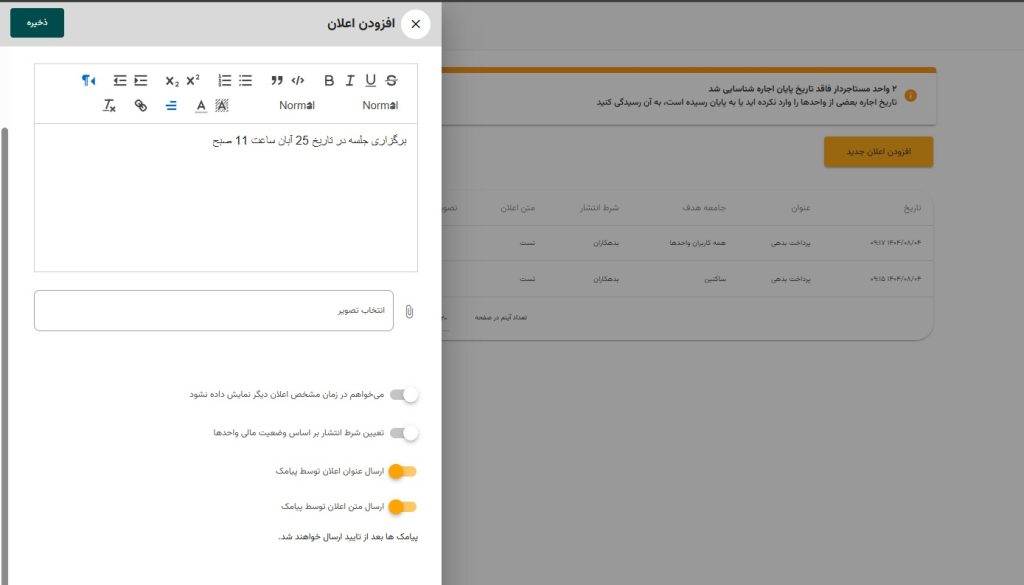Toggle right-to-left text direction
Viewport: 1024px width, 585px height.
click(x=89, y=81)
